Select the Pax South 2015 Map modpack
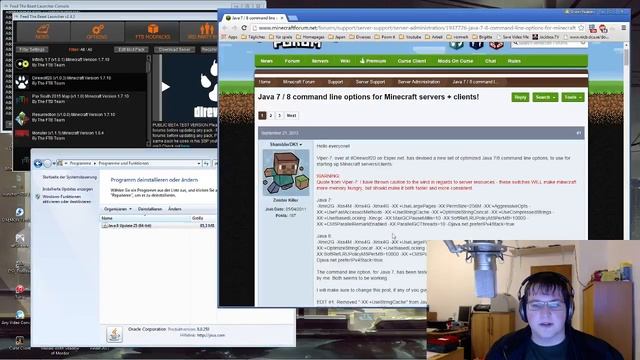This screenshot has width=640, height=360. (x=81, y=99)
